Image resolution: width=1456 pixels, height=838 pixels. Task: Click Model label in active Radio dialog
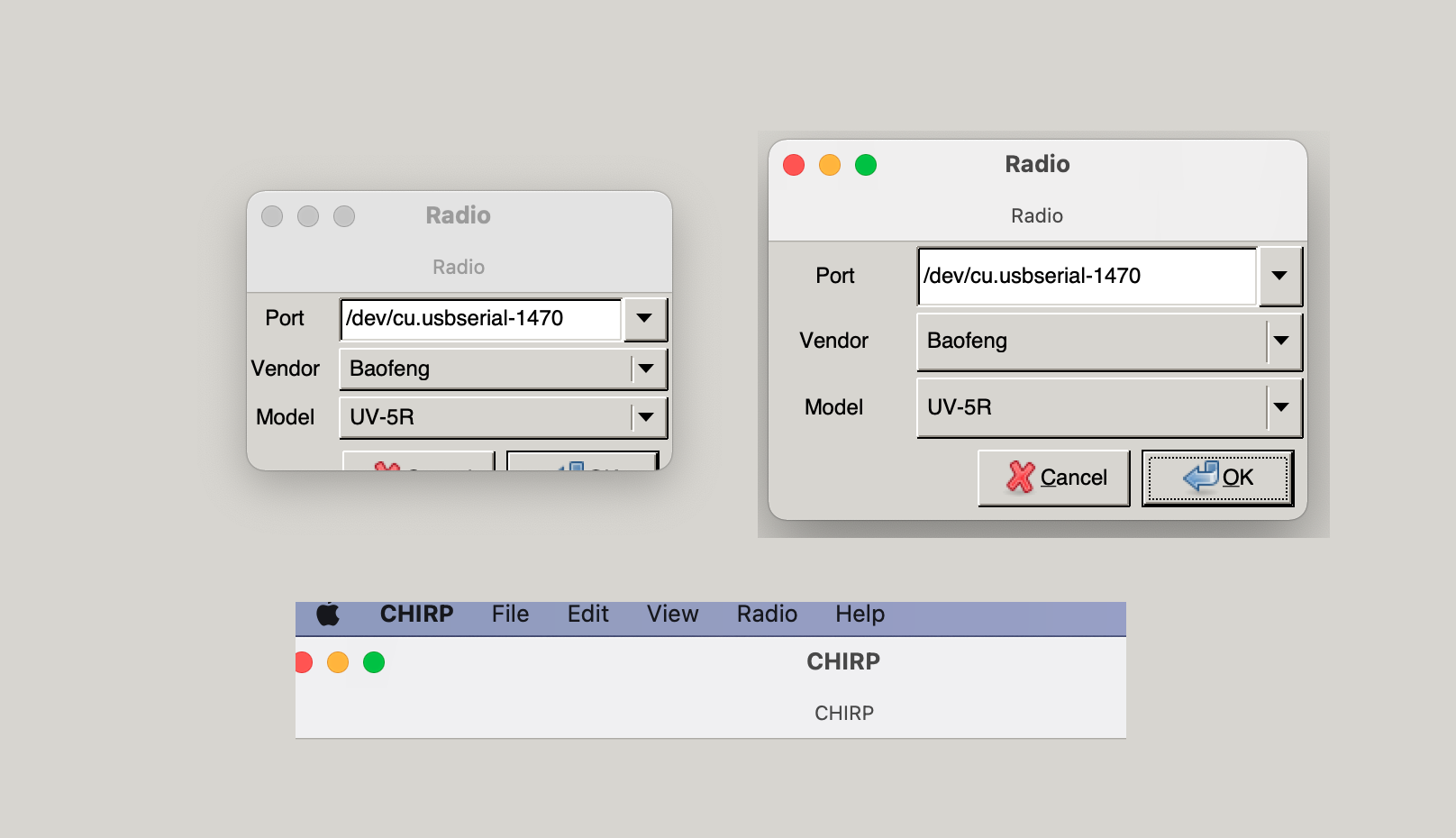tap(834, 407)
